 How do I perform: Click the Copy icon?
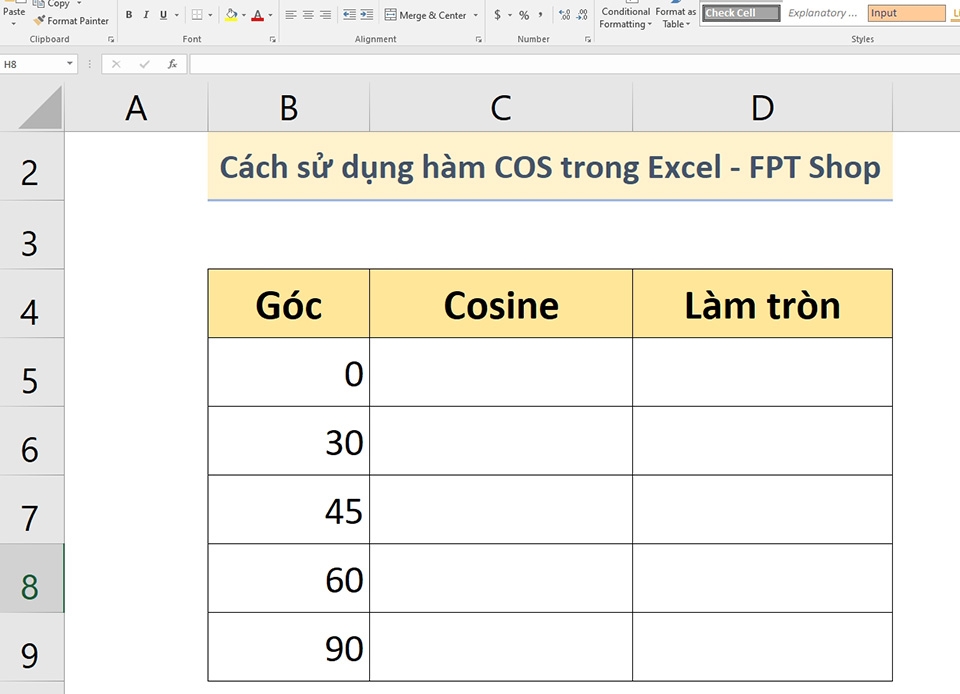(37, 4)
